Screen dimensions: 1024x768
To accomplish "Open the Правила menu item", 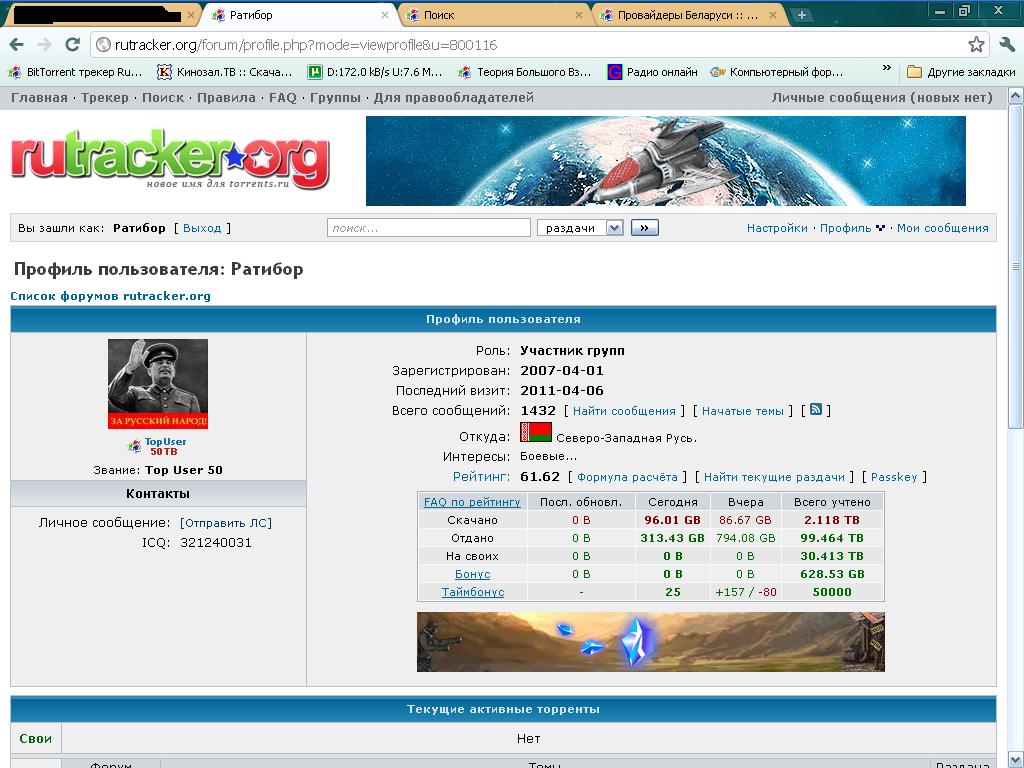I will point(226,98).
